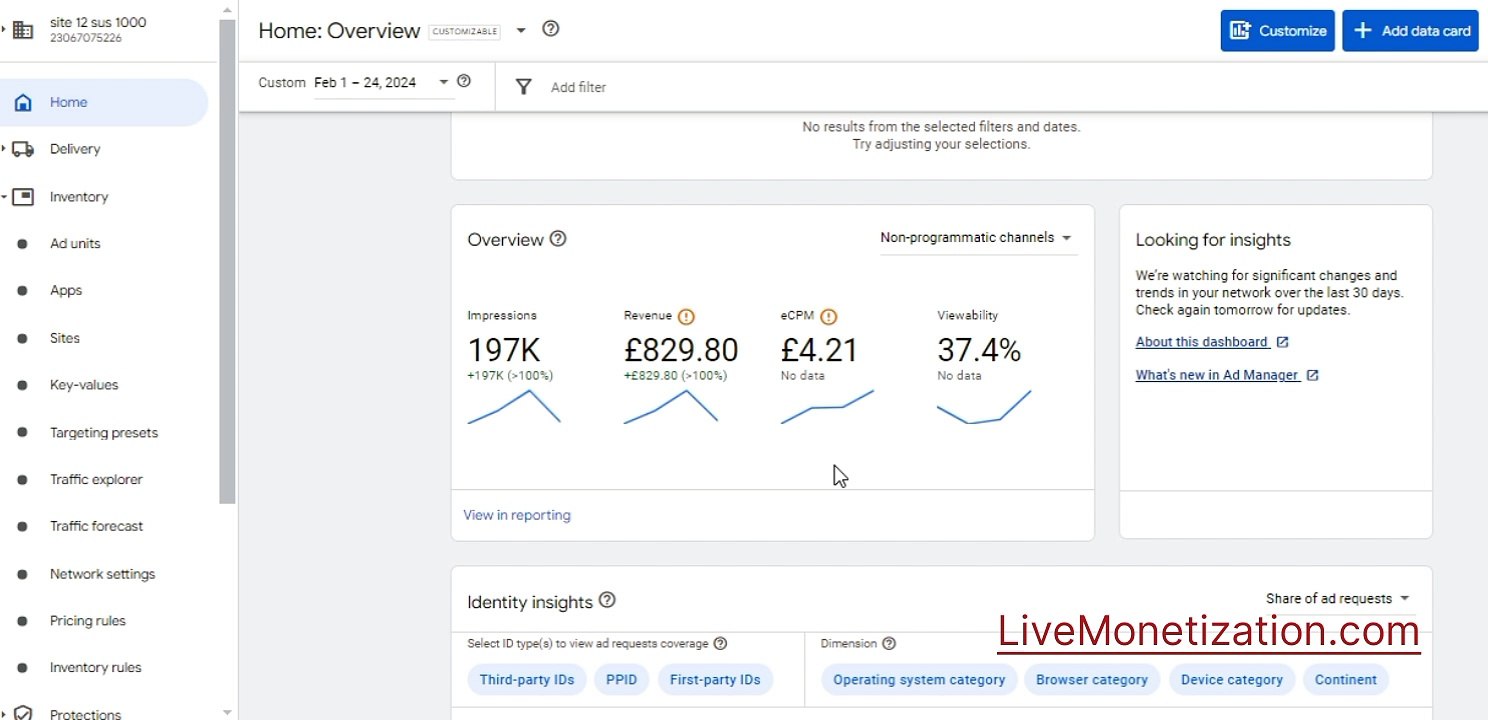Open Inventory rules in sidebar

coord(95,668)
